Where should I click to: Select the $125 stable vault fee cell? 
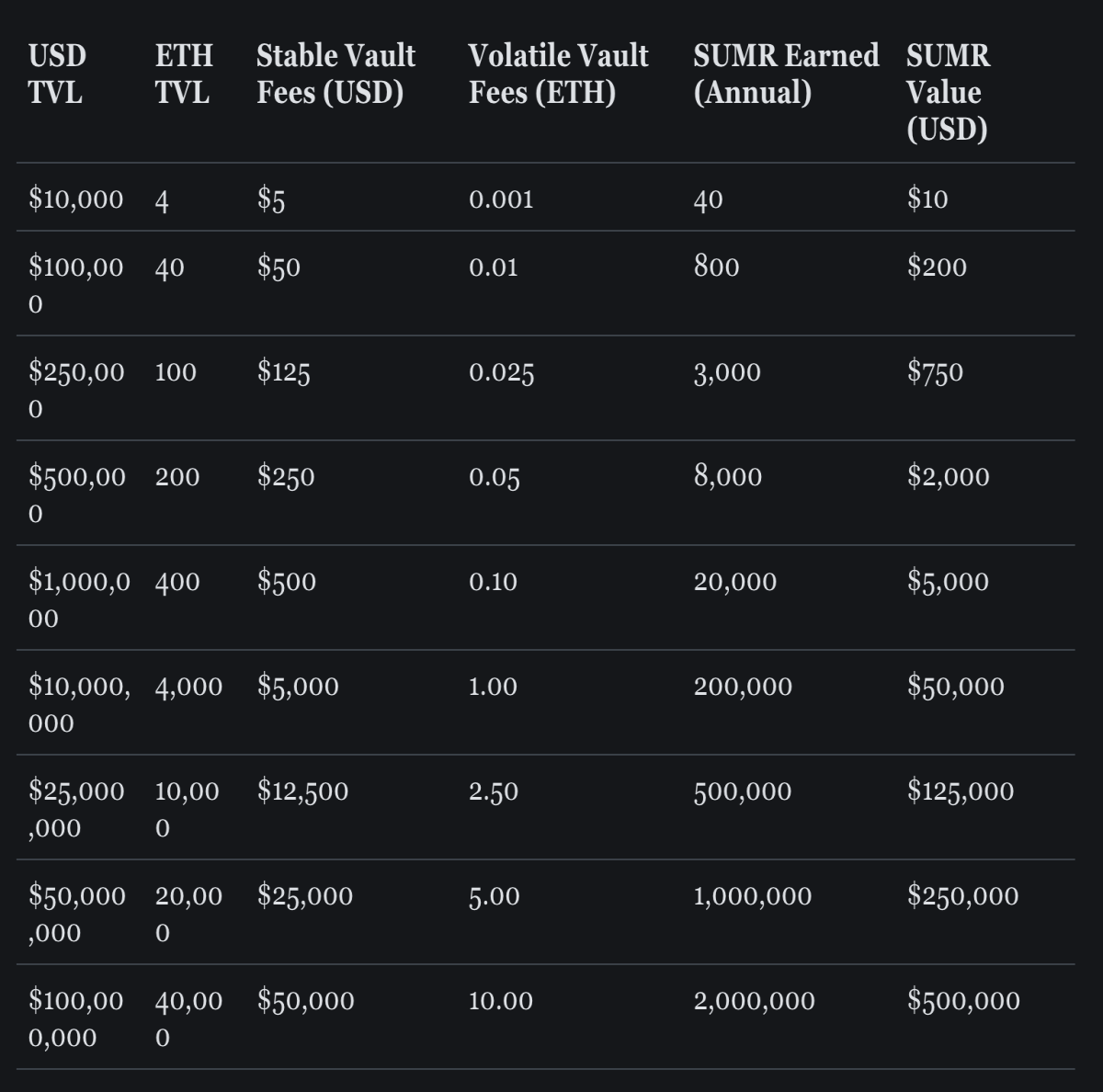click(283, 371)
